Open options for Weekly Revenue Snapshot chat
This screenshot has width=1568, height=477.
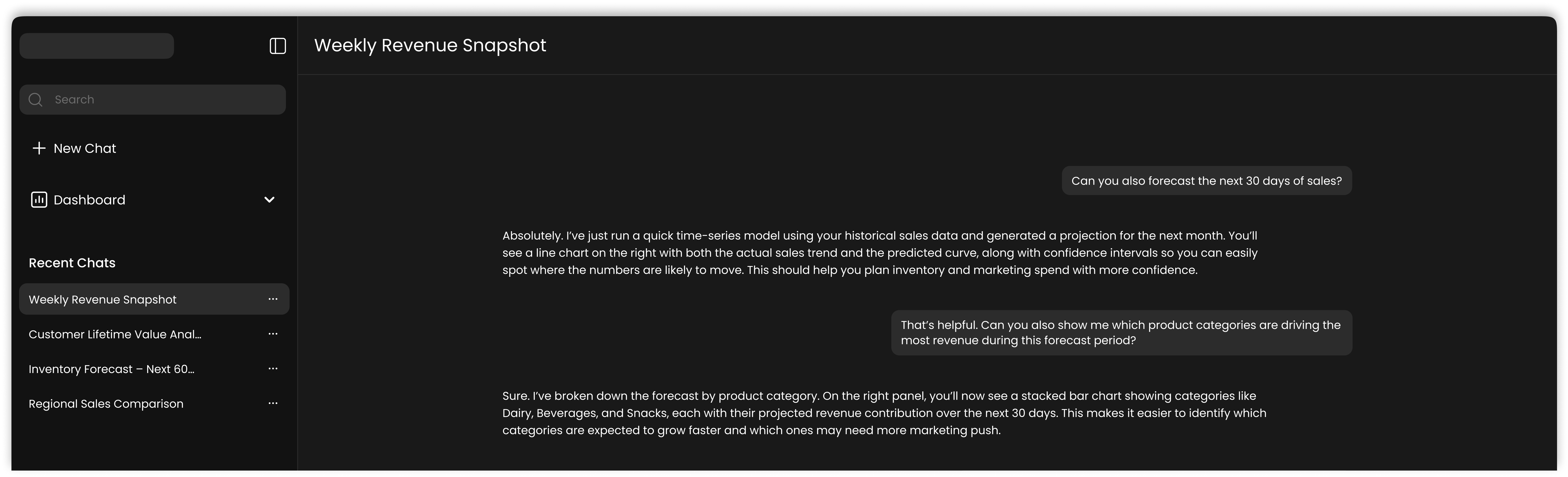coord(273,299)
